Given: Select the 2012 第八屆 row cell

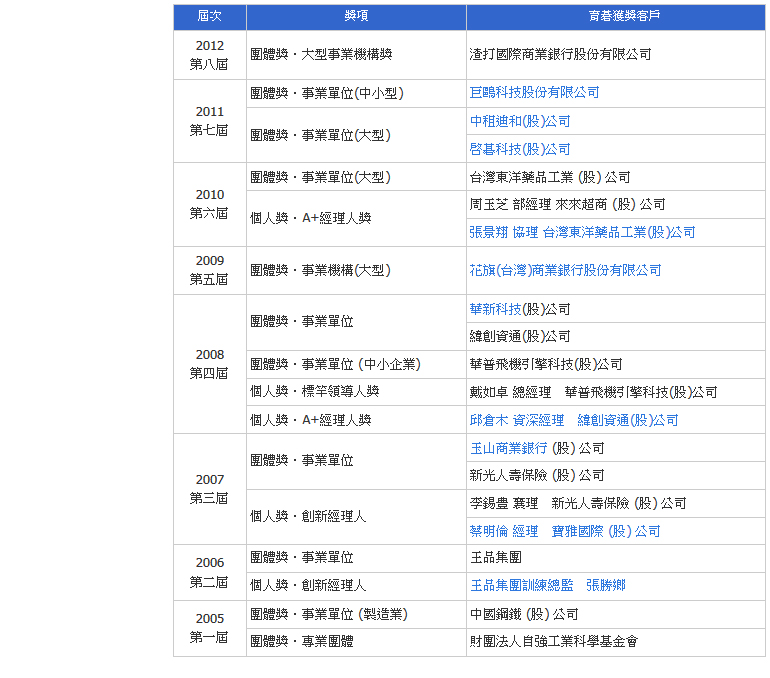Looking at the screenshot, I should tap(209, 55).
